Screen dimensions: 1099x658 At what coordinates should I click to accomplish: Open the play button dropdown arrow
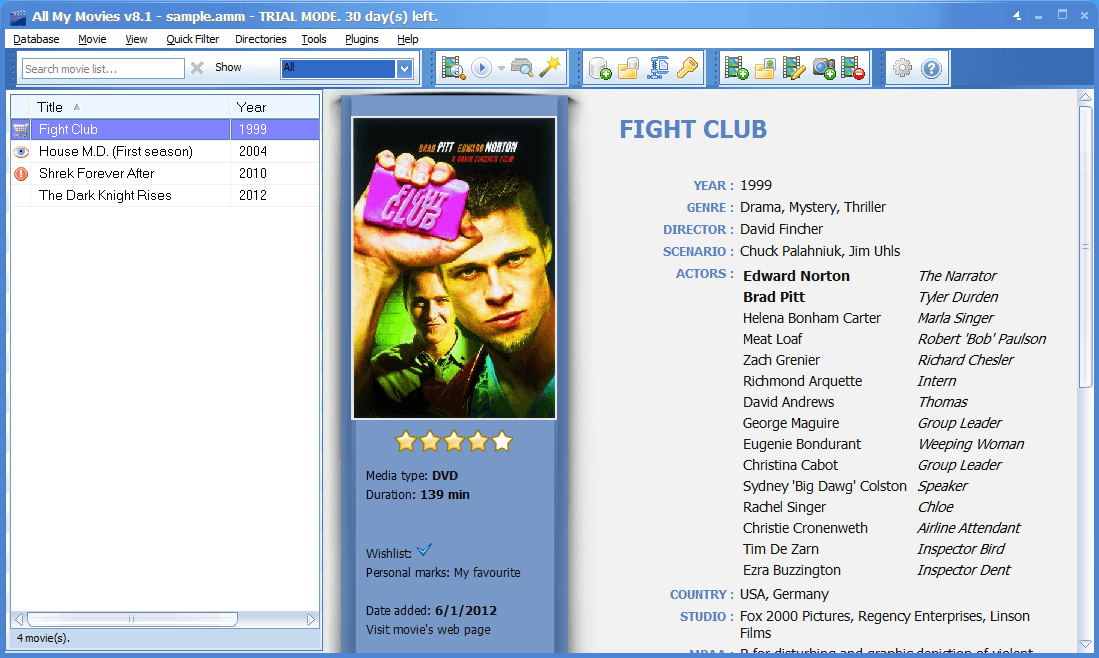tap(501, 69)
